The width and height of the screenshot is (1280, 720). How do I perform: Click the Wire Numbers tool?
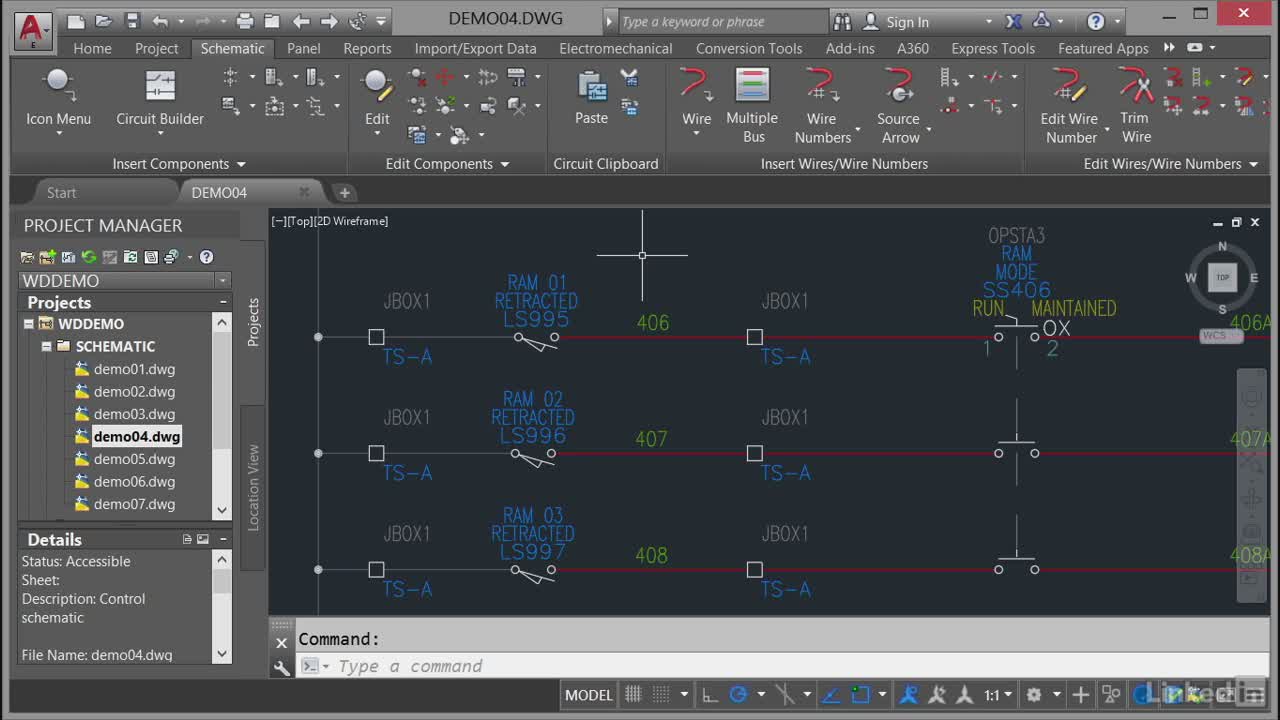822,105
